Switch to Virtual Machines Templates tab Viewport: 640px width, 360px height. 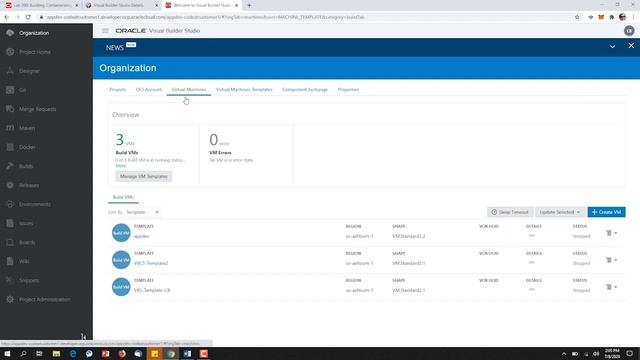coord(244,89)
